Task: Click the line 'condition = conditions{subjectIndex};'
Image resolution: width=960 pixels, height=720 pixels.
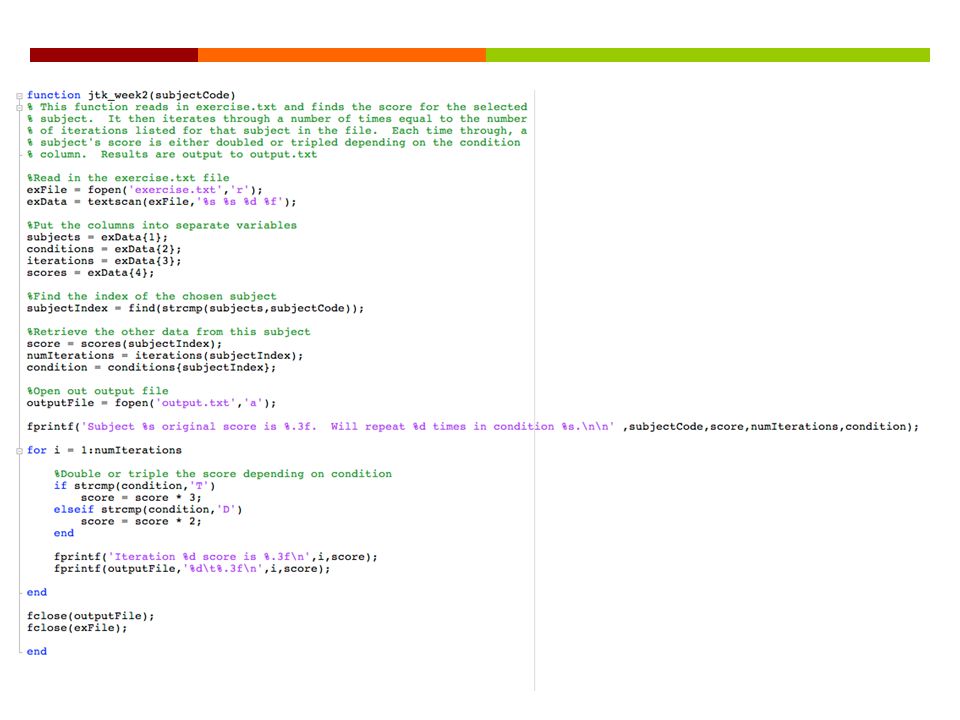Action: (x=151, y=367)
